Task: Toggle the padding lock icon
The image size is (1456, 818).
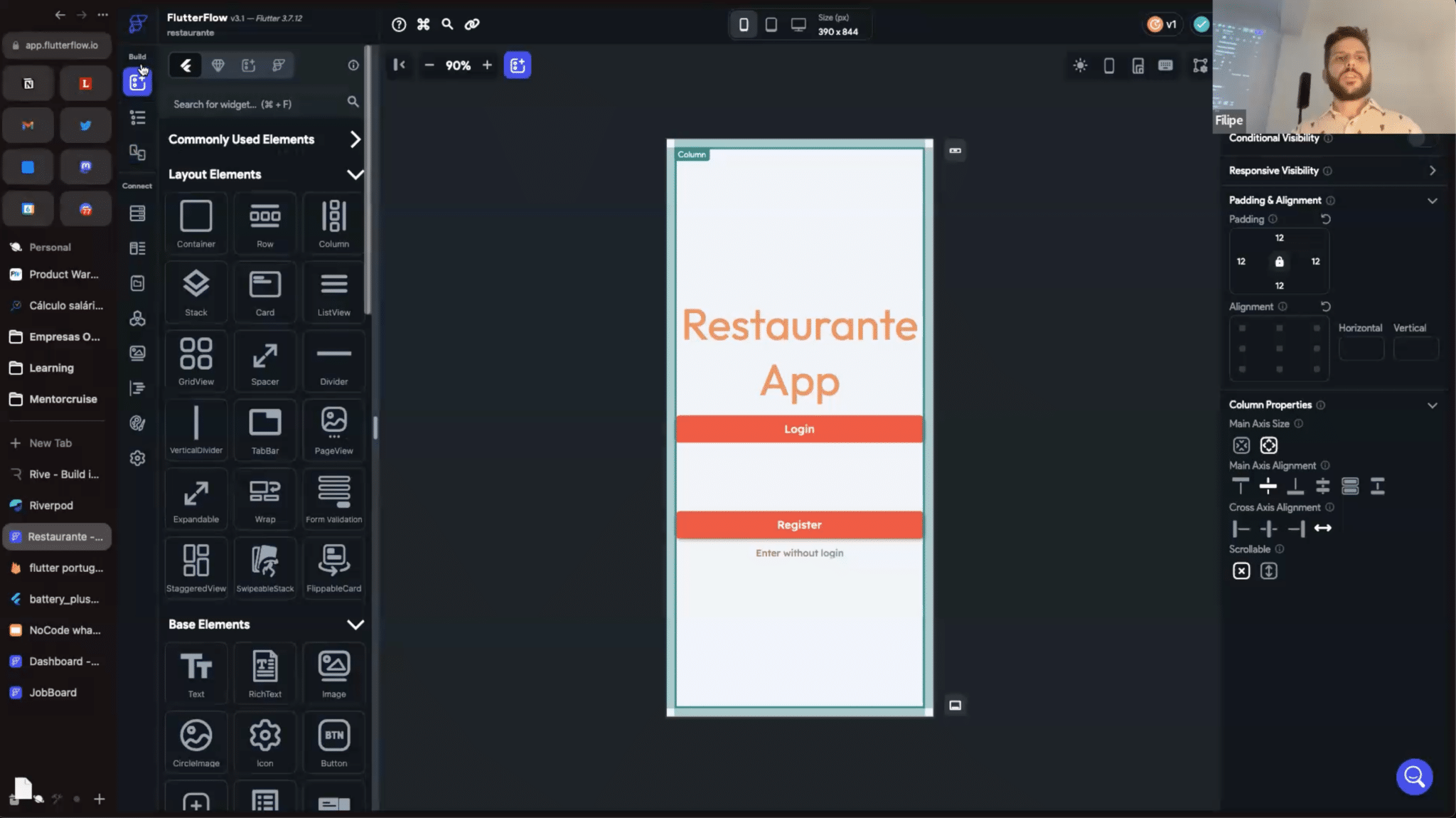Action: click(1279, 262)
